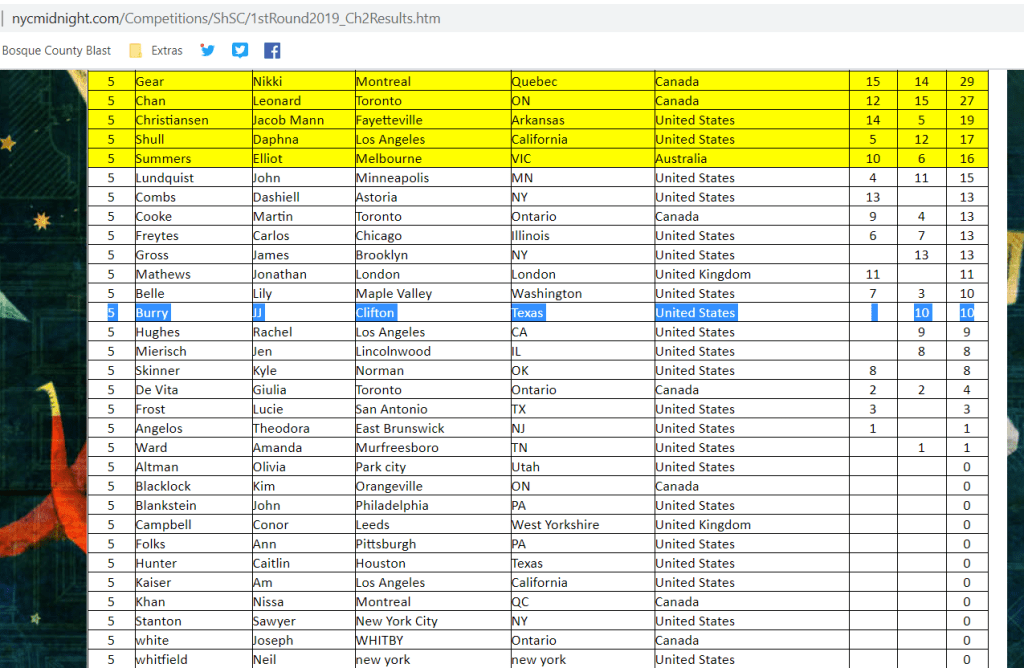The width and height of the screenshot is (1024, 668).
Task: Open the Extras bookmarks folder icon
Action: [135, 50]
